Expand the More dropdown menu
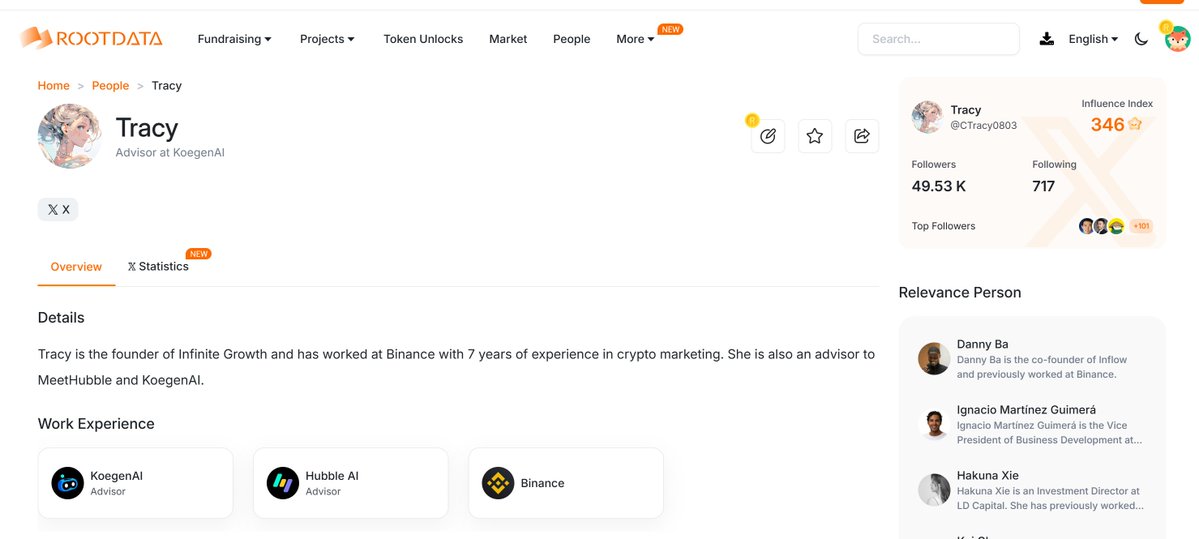The width and height of the screenshot is (1199, 539). 635,39
